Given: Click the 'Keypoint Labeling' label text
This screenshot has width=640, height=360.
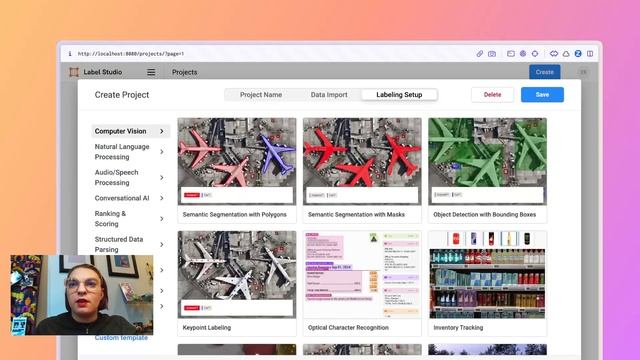Looking at the screenshot, I should pyautogui.click(x=207, y=328).
